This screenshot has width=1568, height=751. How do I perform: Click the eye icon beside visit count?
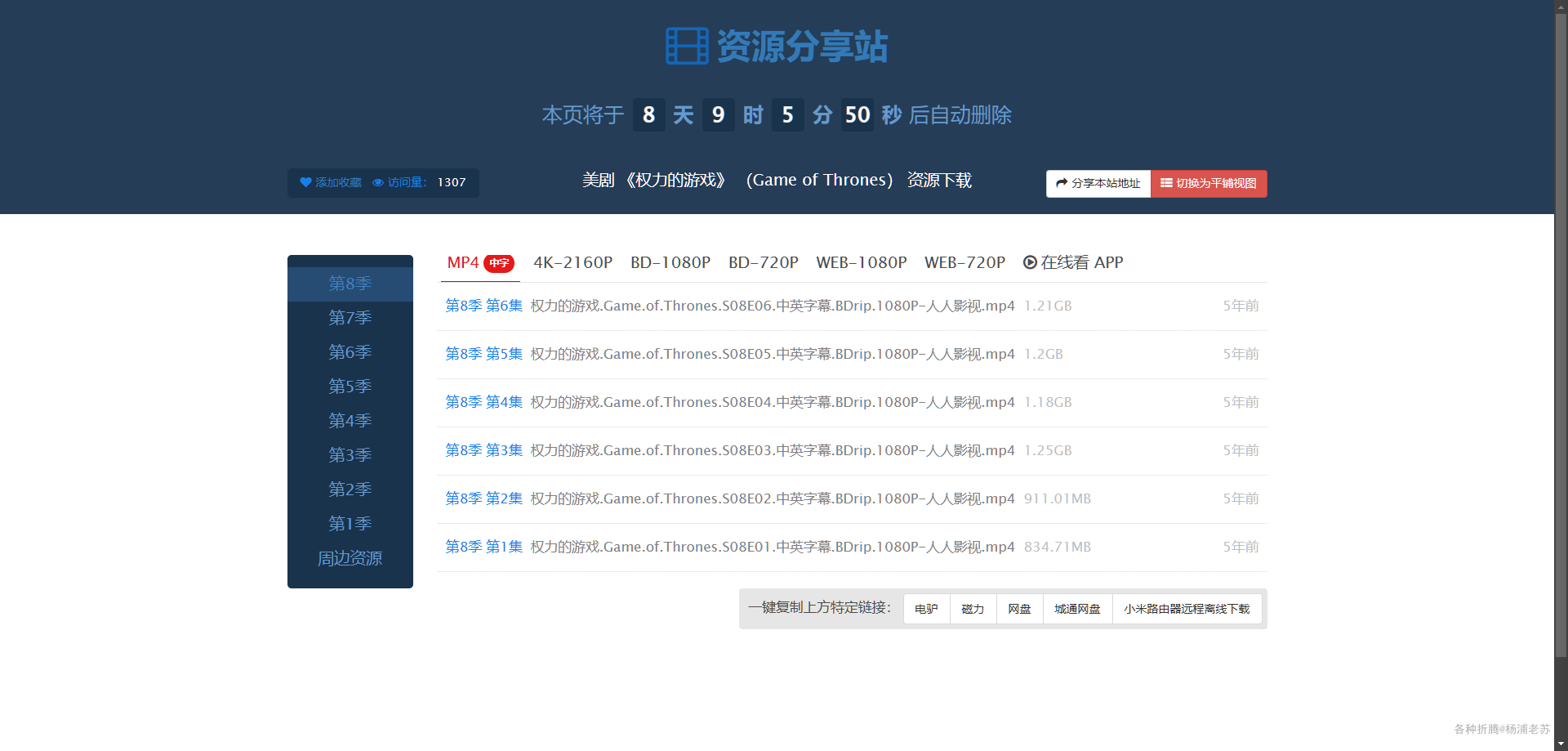[x=378, y=183]
